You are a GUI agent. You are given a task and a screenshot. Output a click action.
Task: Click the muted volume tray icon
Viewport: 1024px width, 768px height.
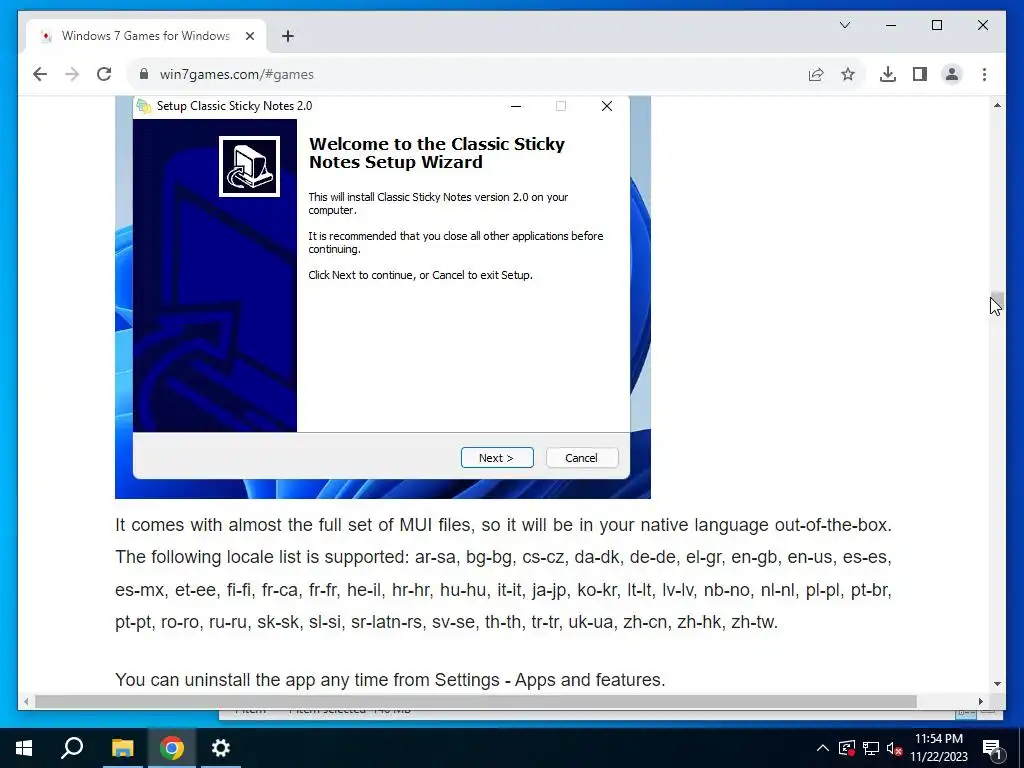(x=894, y=749)
